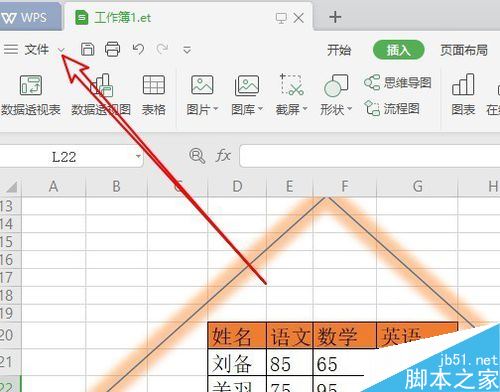
Task: Click the 图表 chart icon
Action: click(463, 85)
